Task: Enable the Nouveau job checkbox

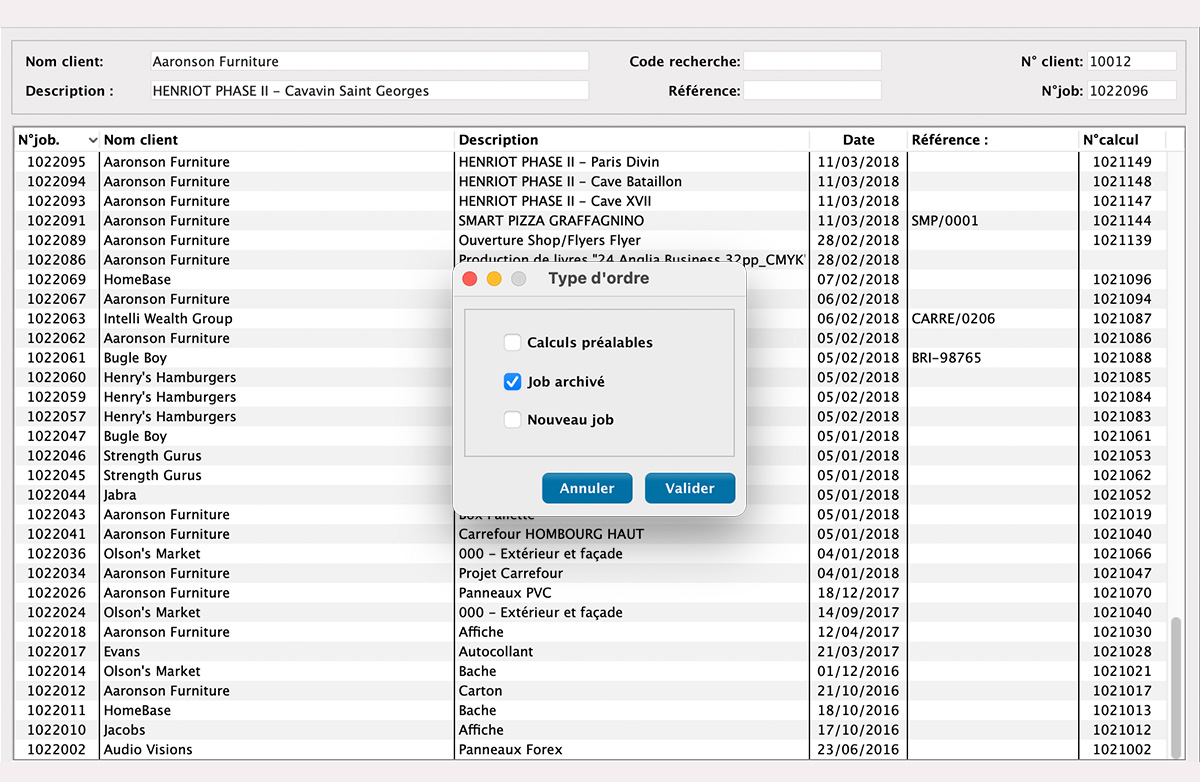Action: point(512,420)
